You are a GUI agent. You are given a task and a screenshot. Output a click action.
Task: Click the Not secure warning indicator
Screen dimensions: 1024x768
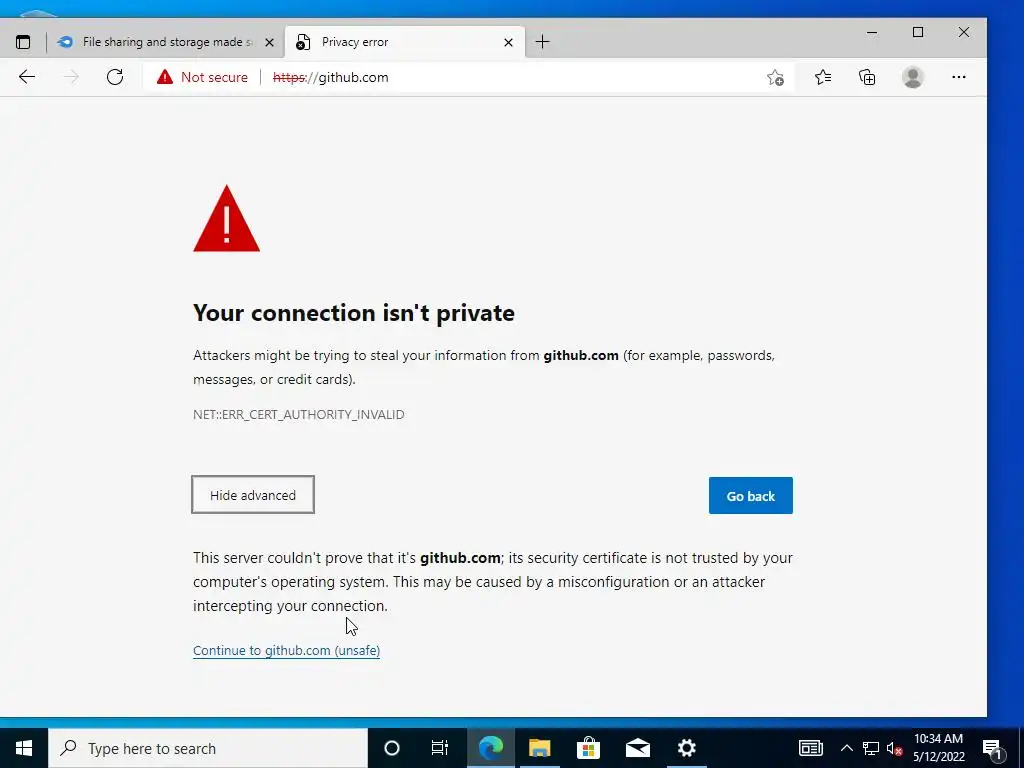(202, 77)
